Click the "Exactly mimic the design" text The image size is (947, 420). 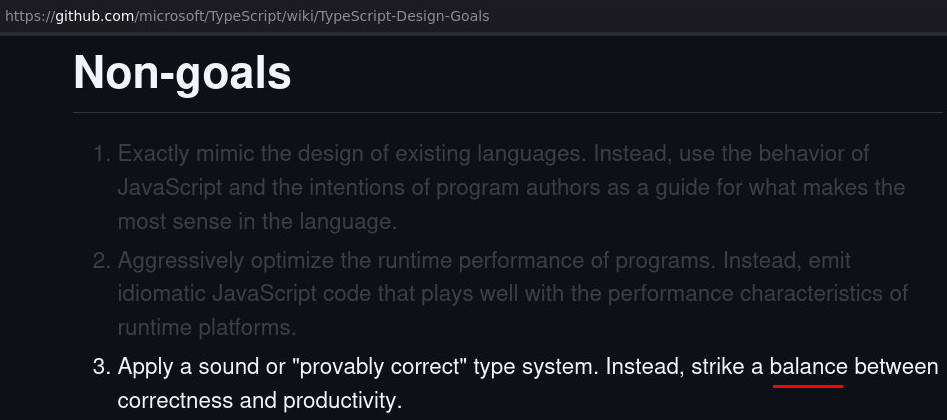230,154
